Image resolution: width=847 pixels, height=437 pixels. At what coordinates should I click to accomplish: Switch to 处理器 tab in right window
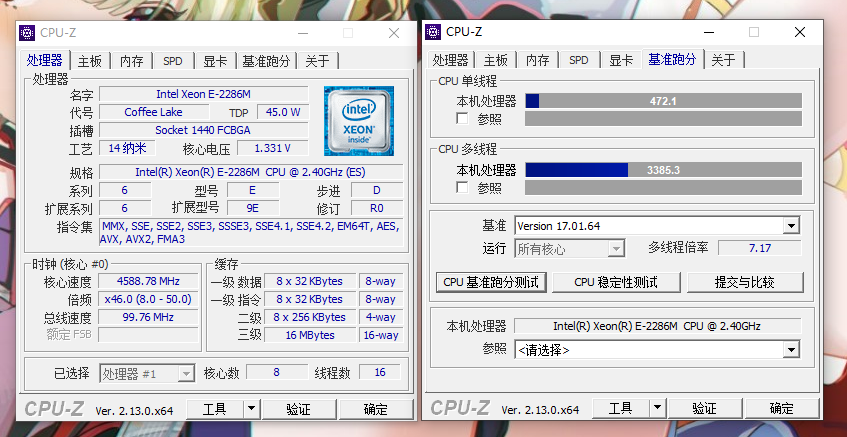(451, 60)
